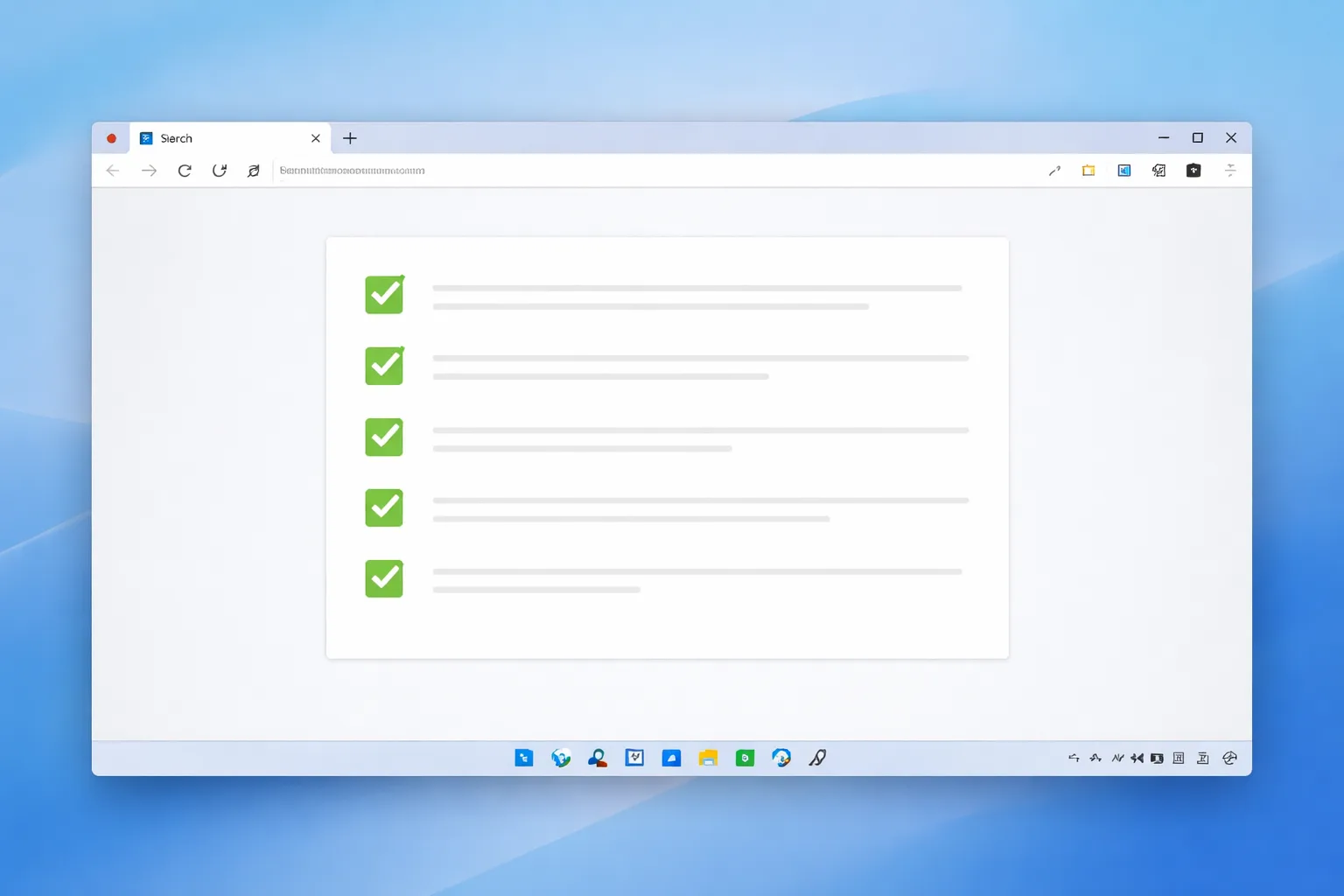
Task: Click the yellow folder icon in the browser toolbar
Action: [x=1088, y=171]
